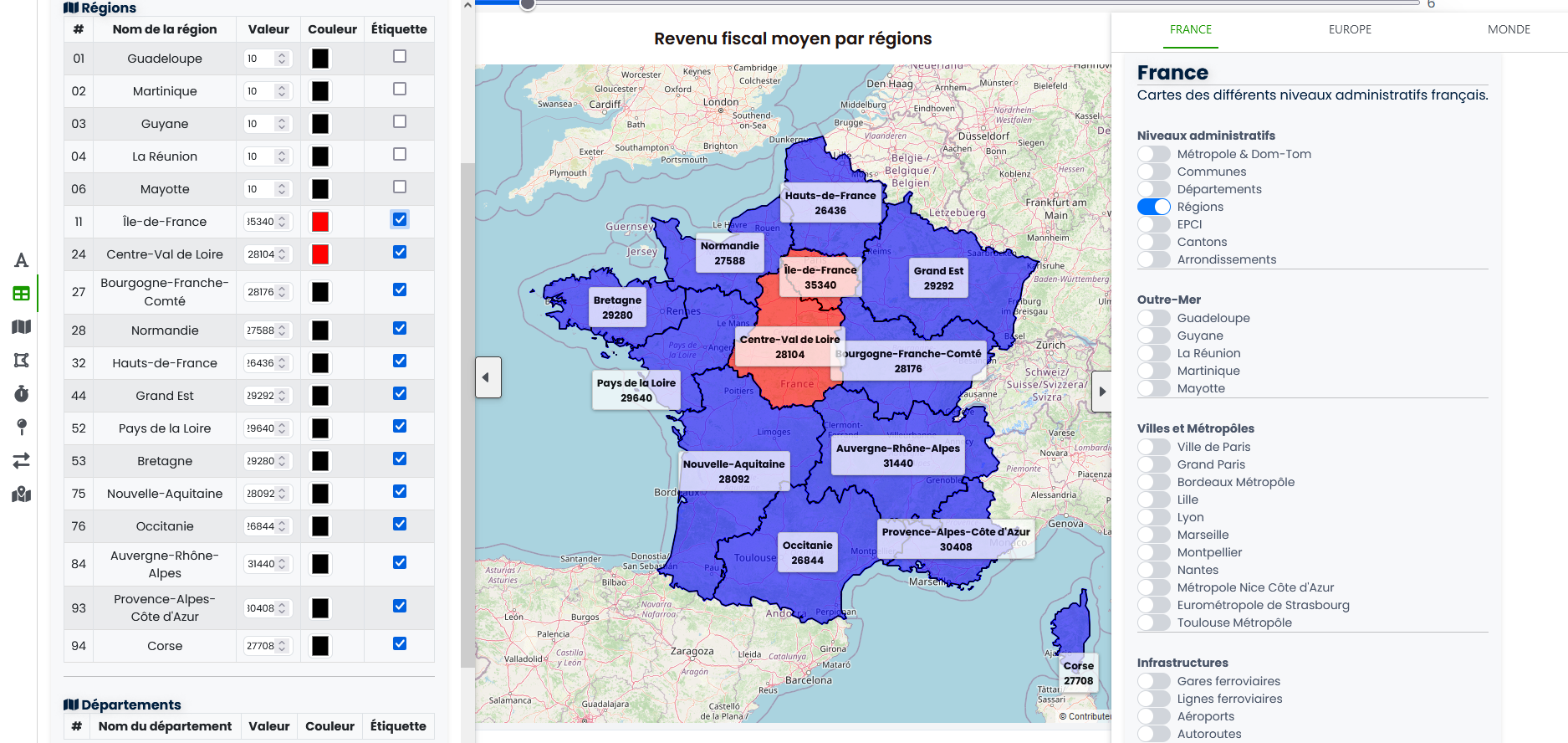Click the Revenu fiscal moyen par régions title
The width and height of the screenshot is (1568, 743).
click(x=793, y=38)
